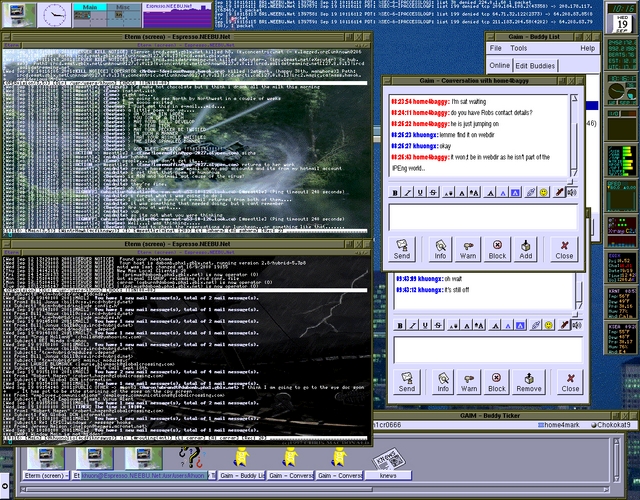Insert a link in home4baggy conversation
This screenshot has height=500, width=640.
531,193
